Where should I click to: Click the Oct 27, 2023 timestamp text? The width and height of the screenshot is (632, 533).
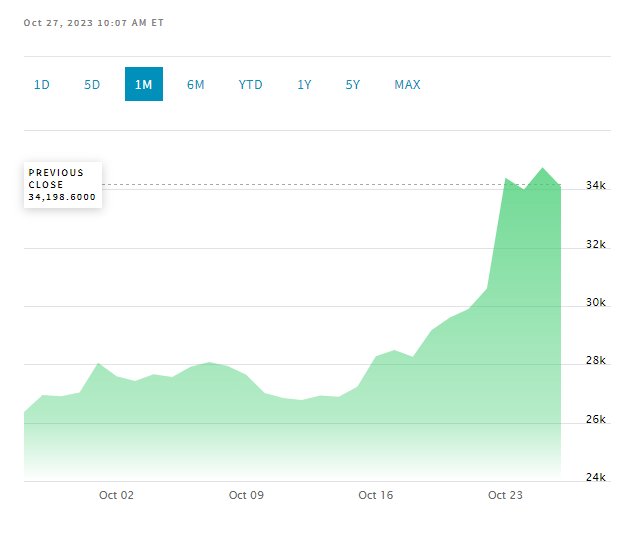(95, 22)
